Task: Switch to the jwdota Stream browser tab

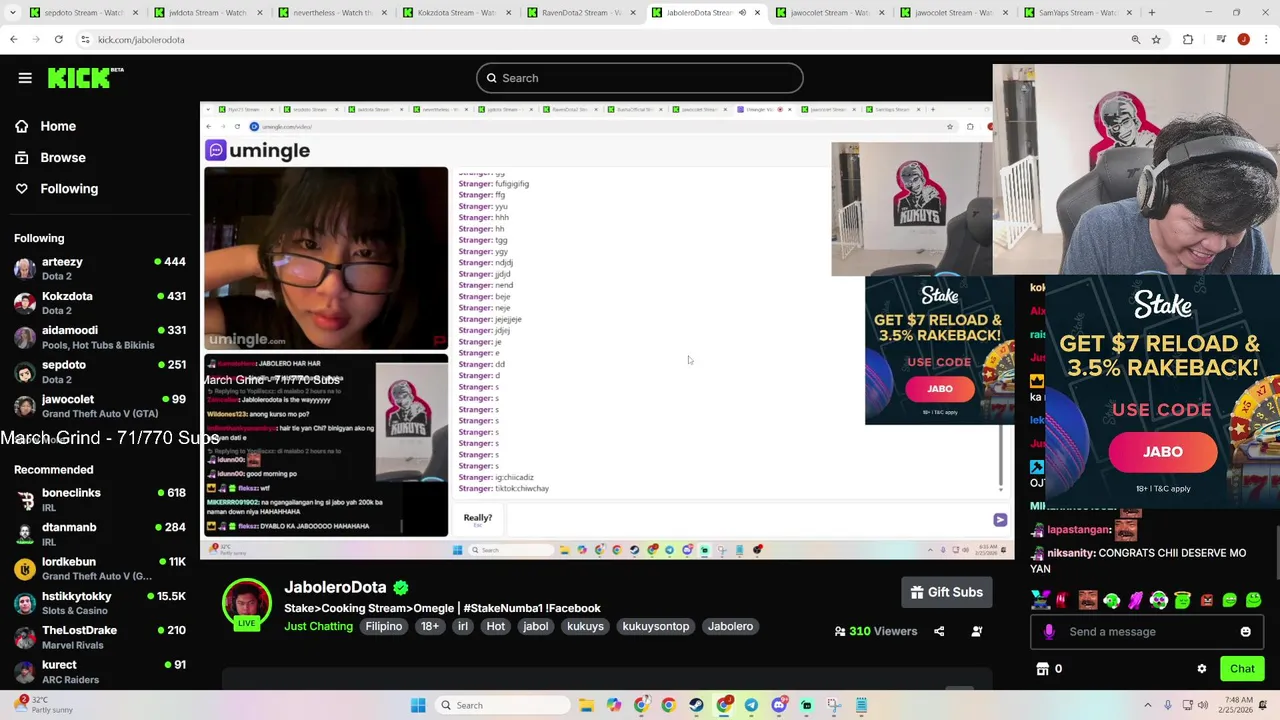Action: [208, 13]
